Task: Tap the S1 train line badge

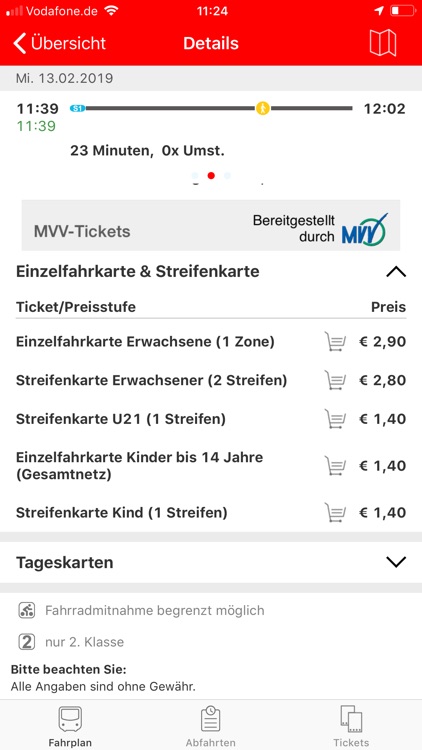Action: 77,109
